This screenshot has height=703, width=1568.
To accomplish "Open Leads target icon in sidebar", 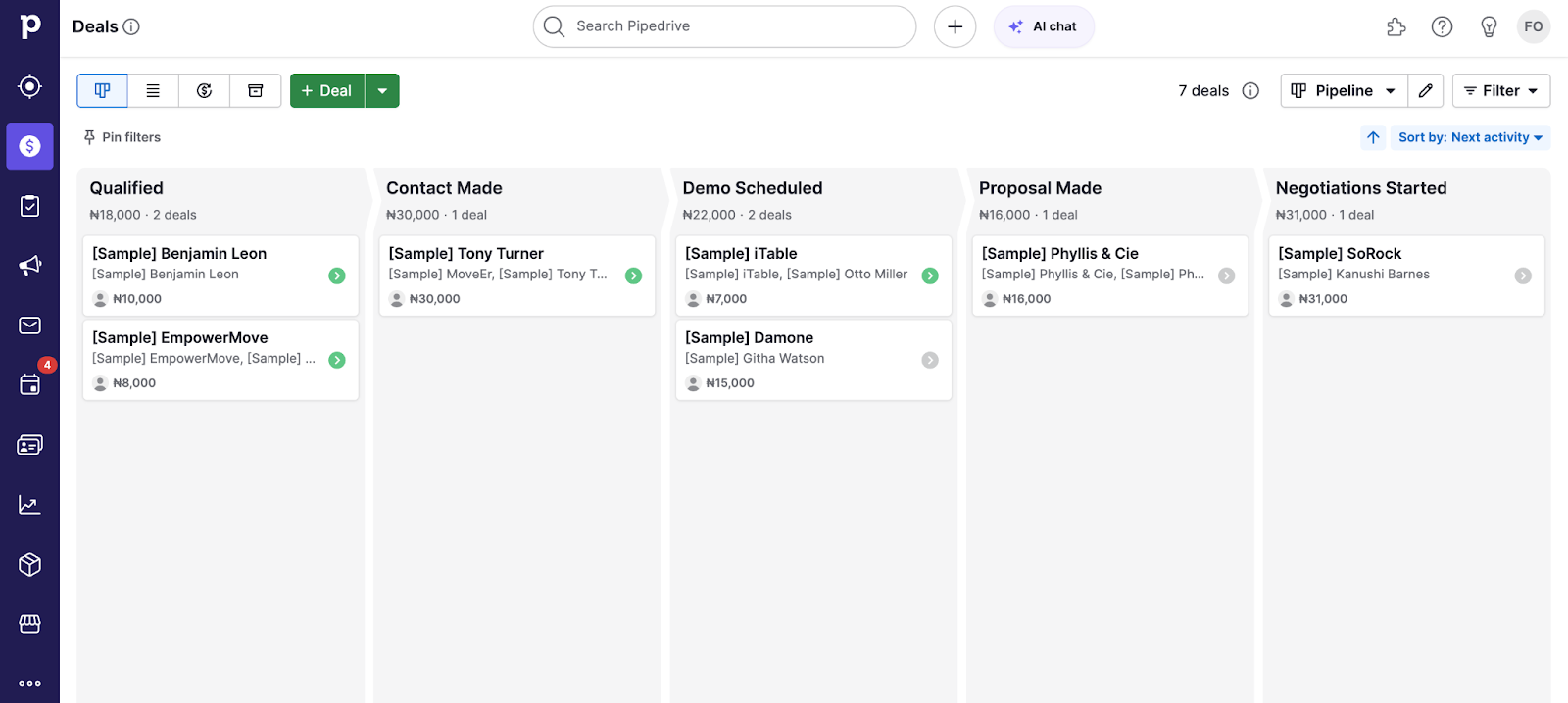I will click(x=29, y=86).
